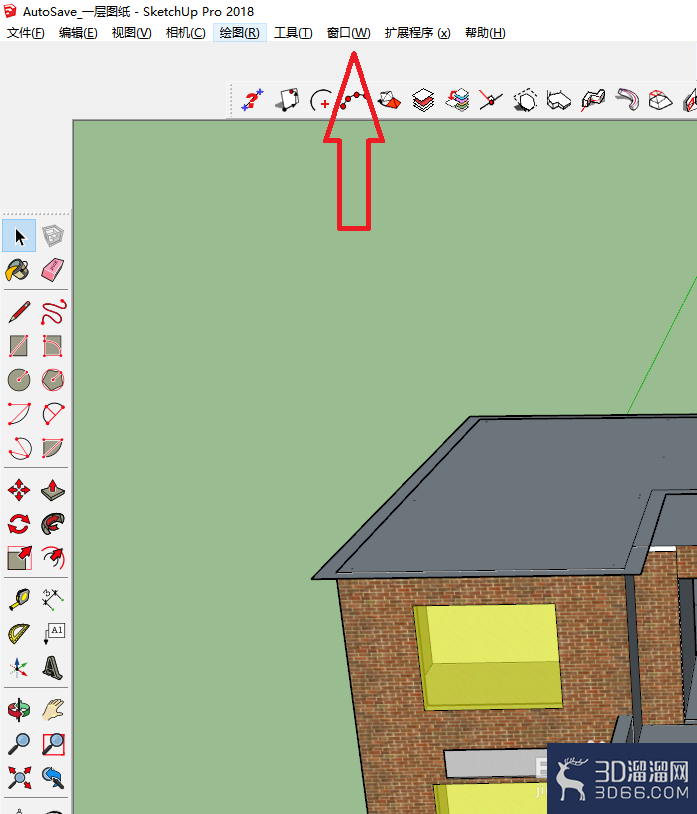Pick the Axes tool
Image resolution: width=697 pixels, height=814 pixels.
(19, 668)
